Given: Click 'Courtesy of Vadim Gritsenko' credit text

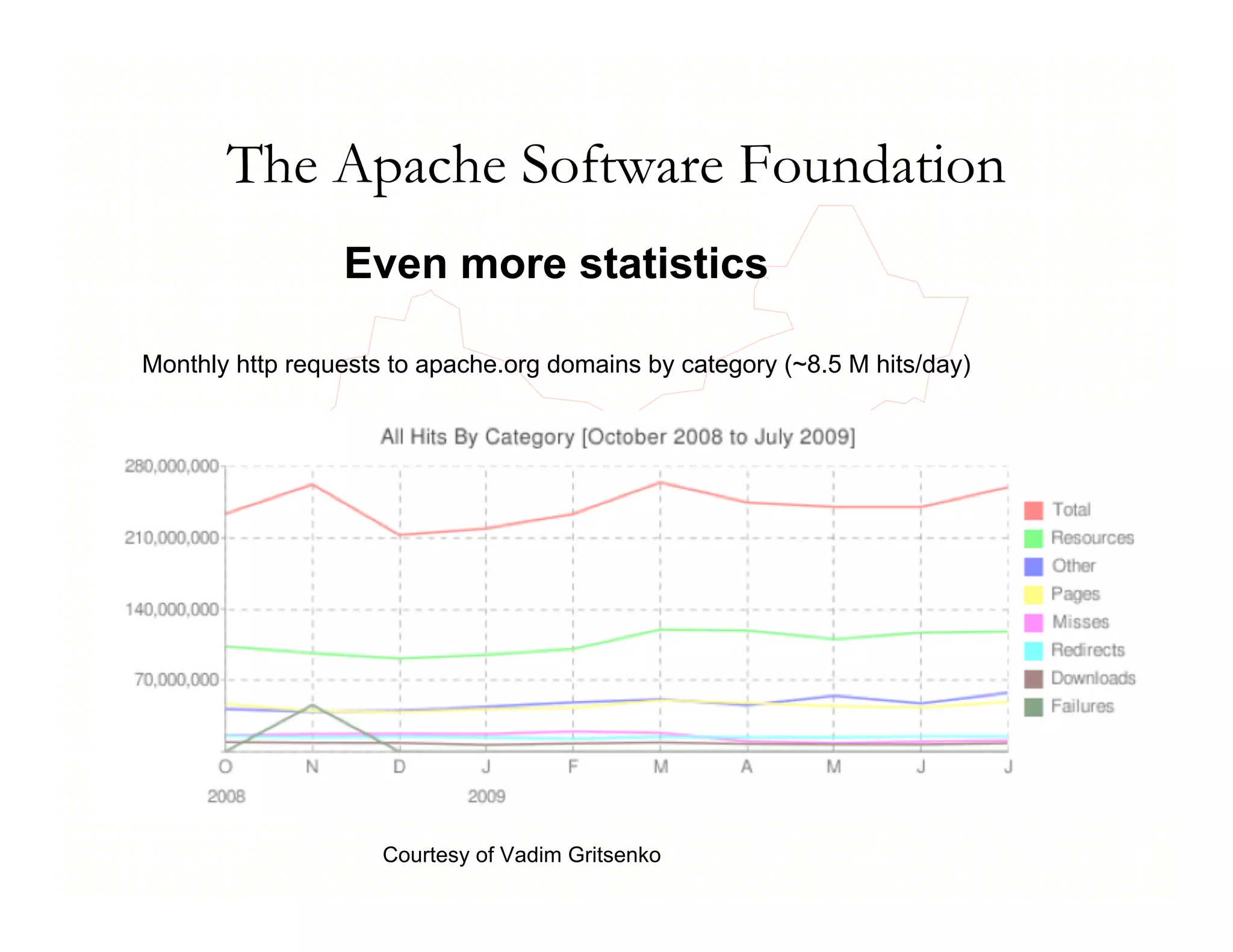Looking at the screenshot, I should [521, 855].
